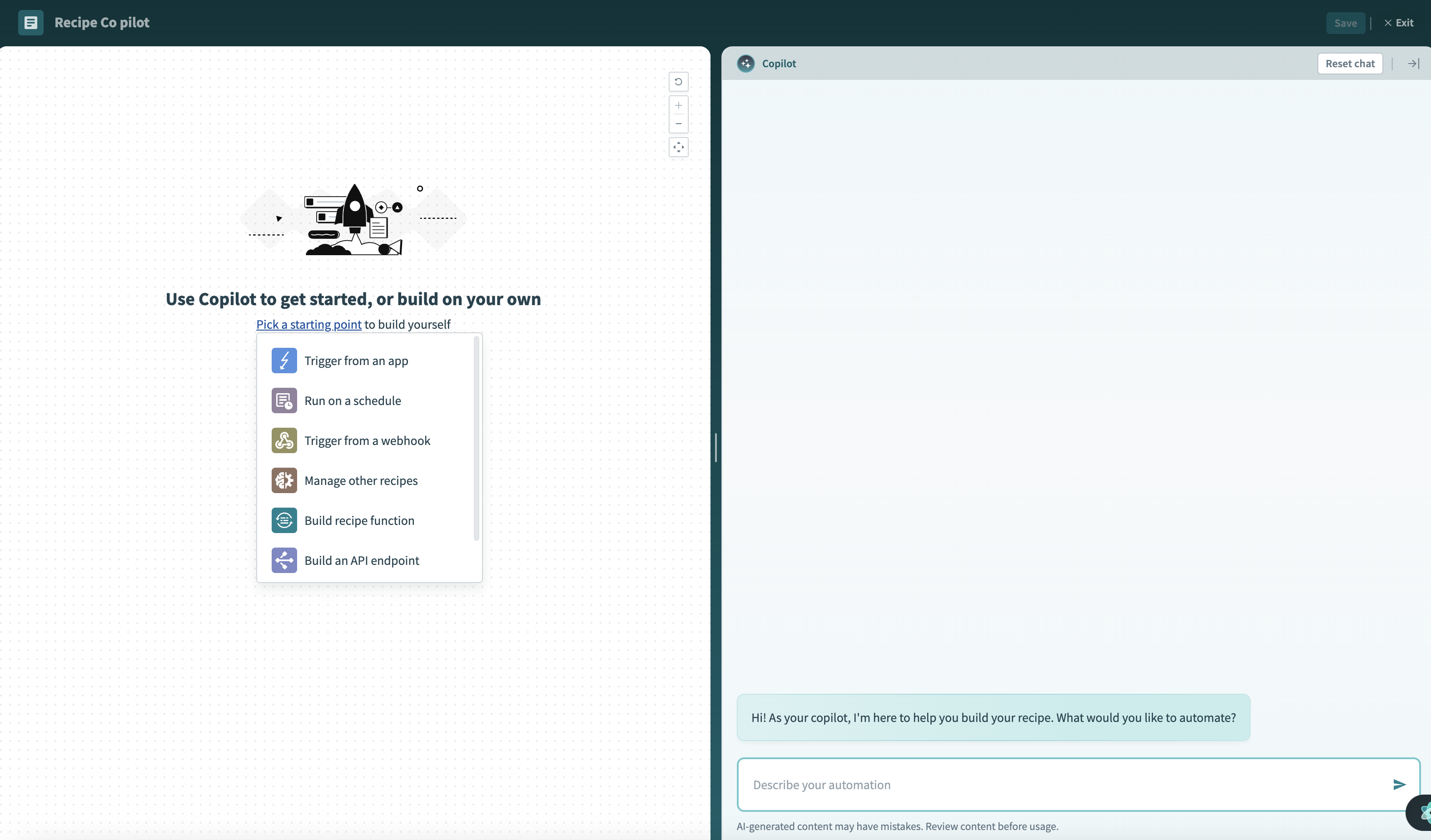Select the "Trigger from a webhook" icon
This screenshot has height=840, width=1431.
pyautogui.click(x=284, y=440)
